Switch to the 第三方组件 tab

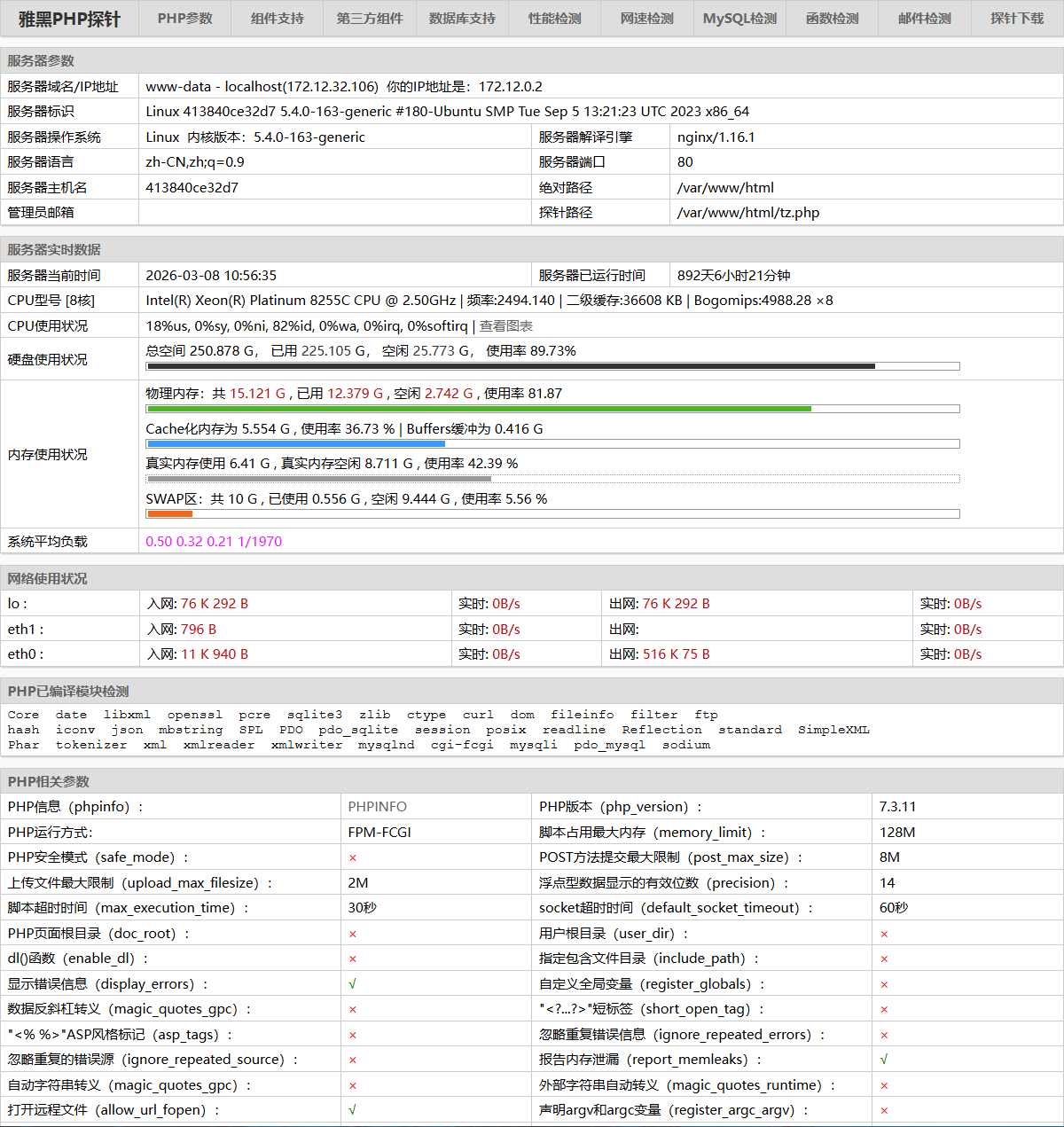pos(369,19)
